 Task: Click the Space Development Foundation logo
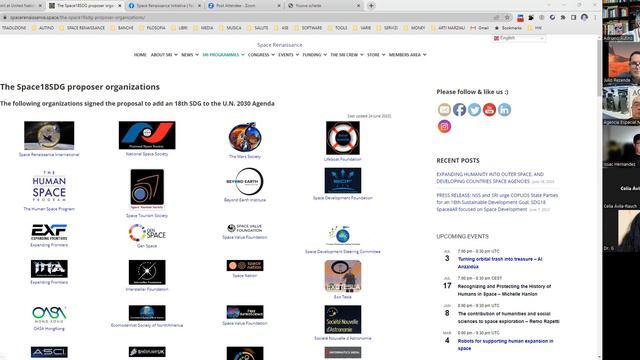pyautogui.click(x=343, y=180)
